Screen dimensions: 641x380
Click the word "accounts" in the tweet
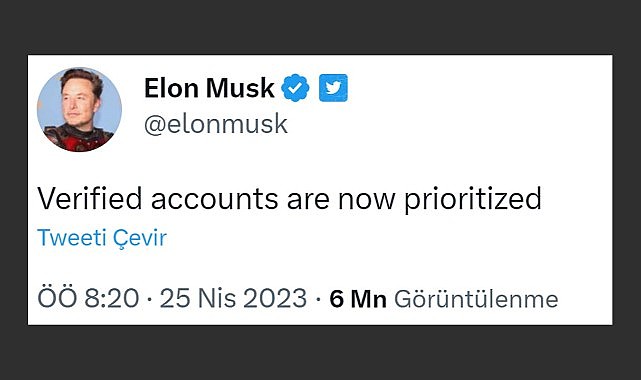coord(215,199)
